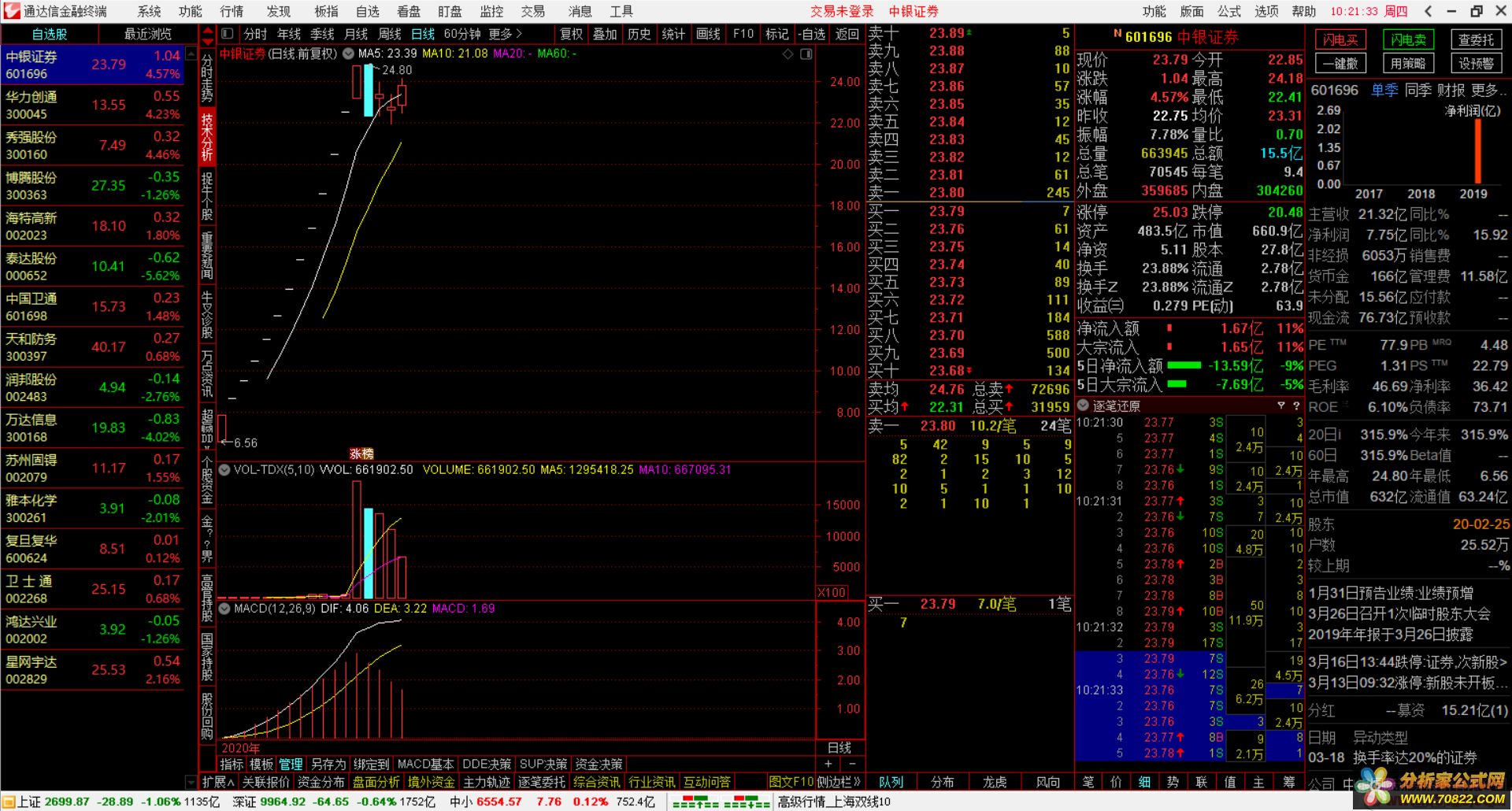The width and height of the screenshot is (1512, 811).
Task: Click the 一键撤 button
Action: [1340, 63]
